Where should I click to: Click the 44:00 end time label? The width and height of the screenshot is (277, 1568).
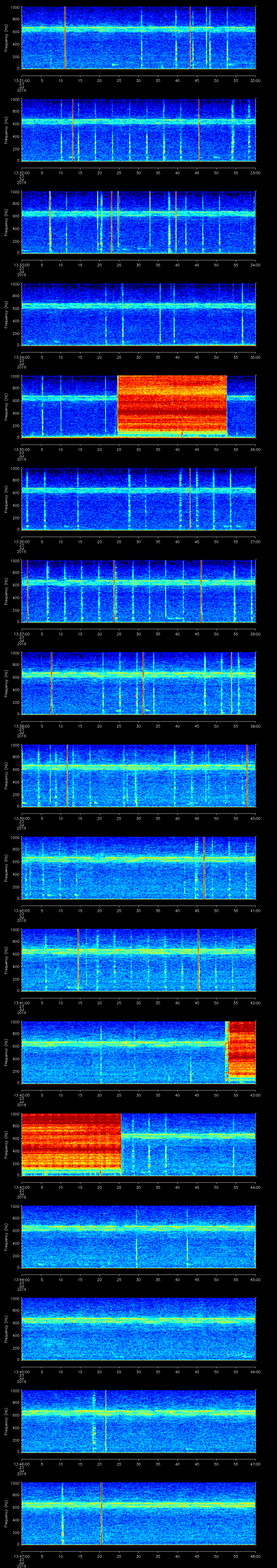click(x=255, y=1187)
